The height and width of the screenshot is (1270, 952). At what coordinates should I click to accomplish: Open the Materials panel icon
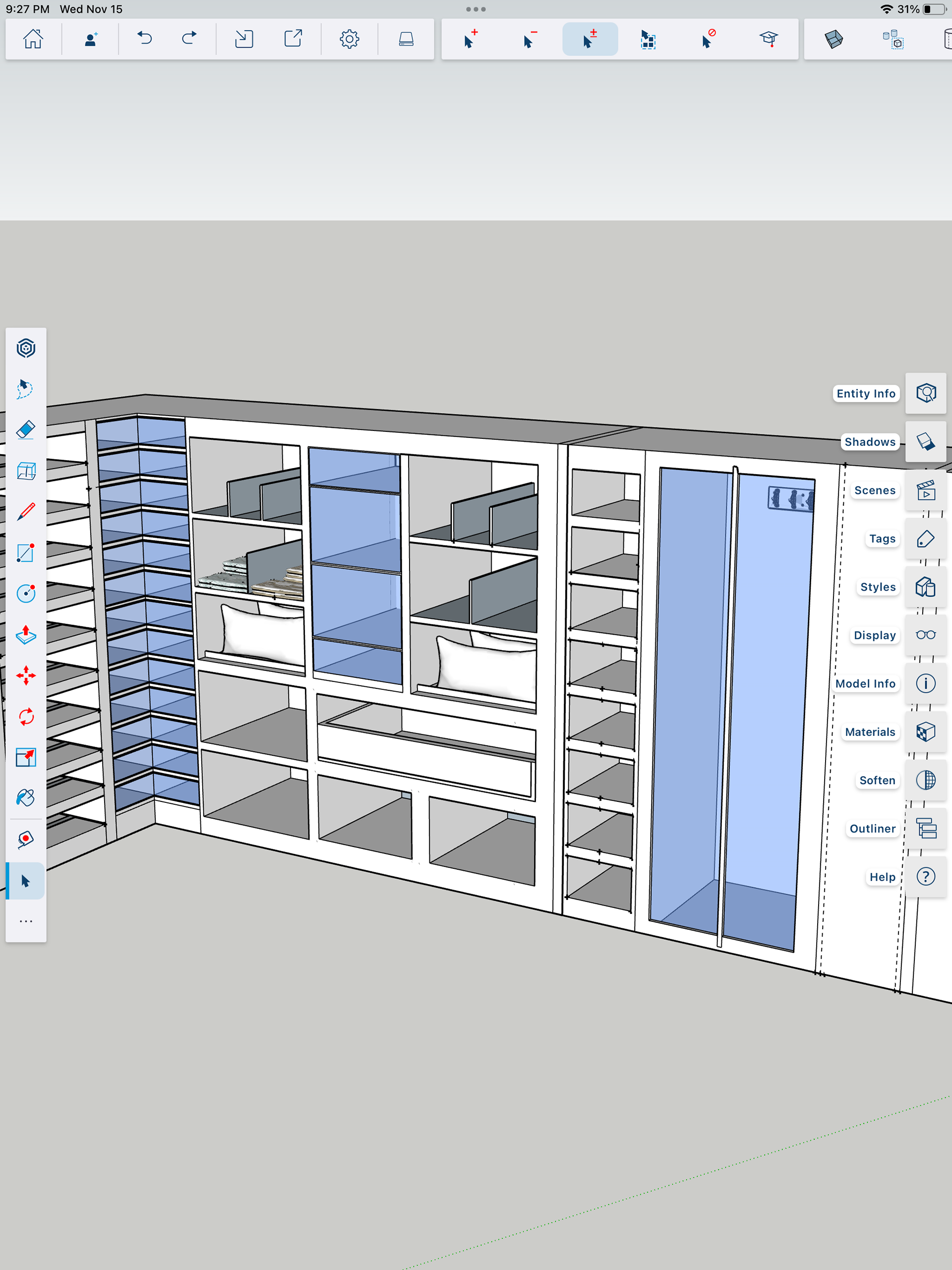(925, 731)
